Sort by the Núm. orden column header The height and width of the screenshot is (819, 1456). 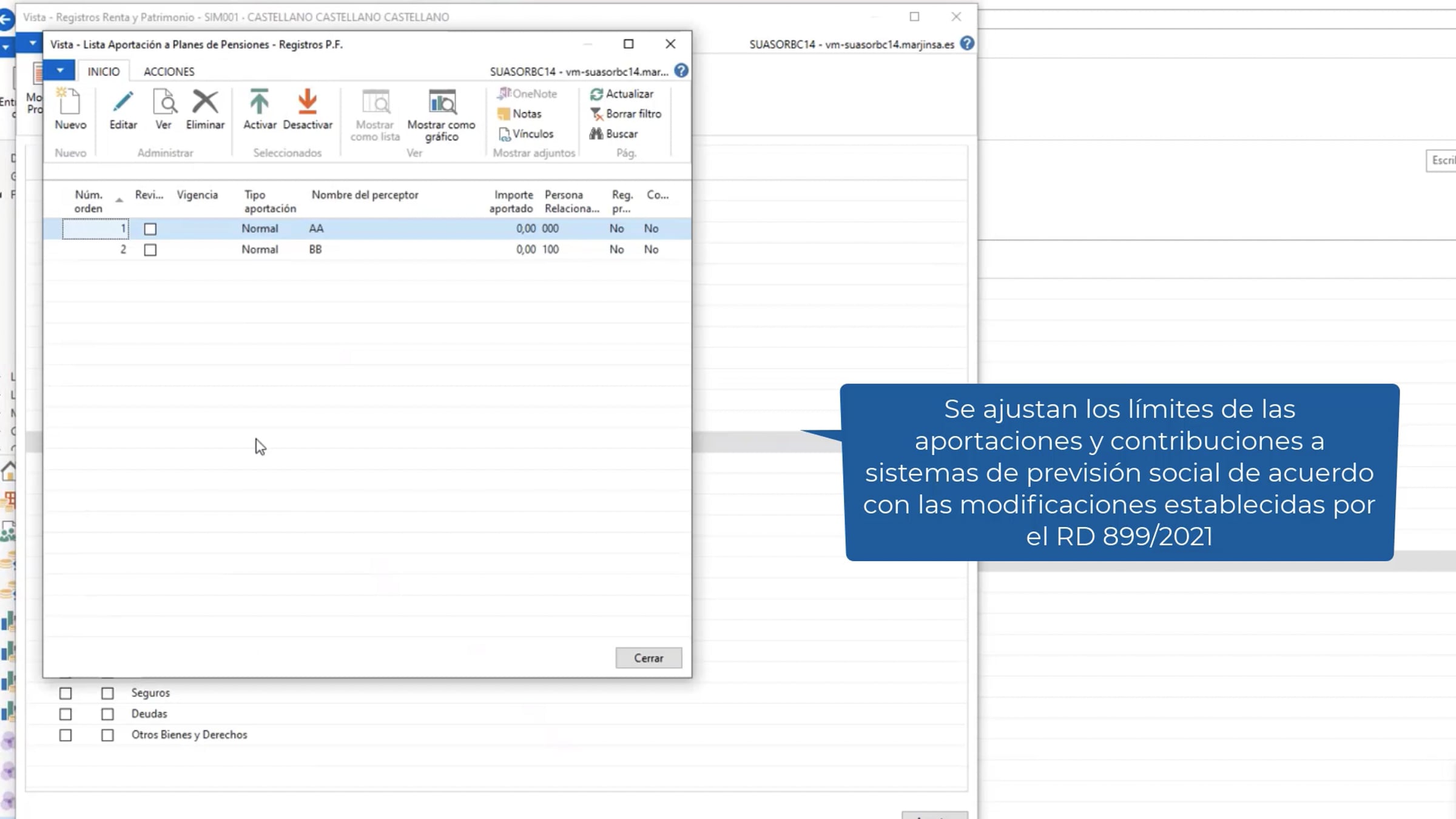(89, 201)
